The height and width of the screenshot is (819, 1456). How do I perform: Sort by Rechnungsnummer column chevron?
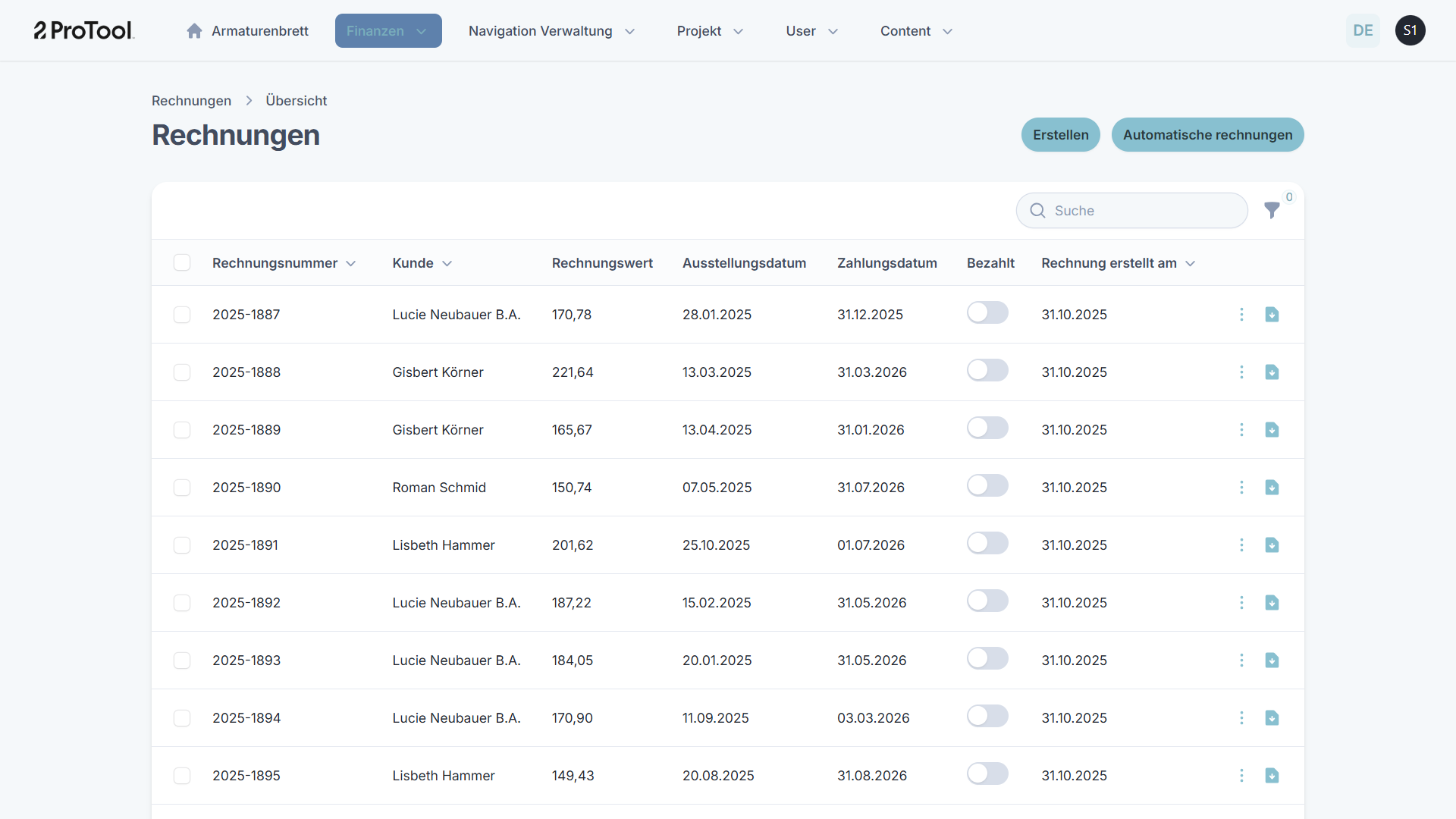point(351,264)
